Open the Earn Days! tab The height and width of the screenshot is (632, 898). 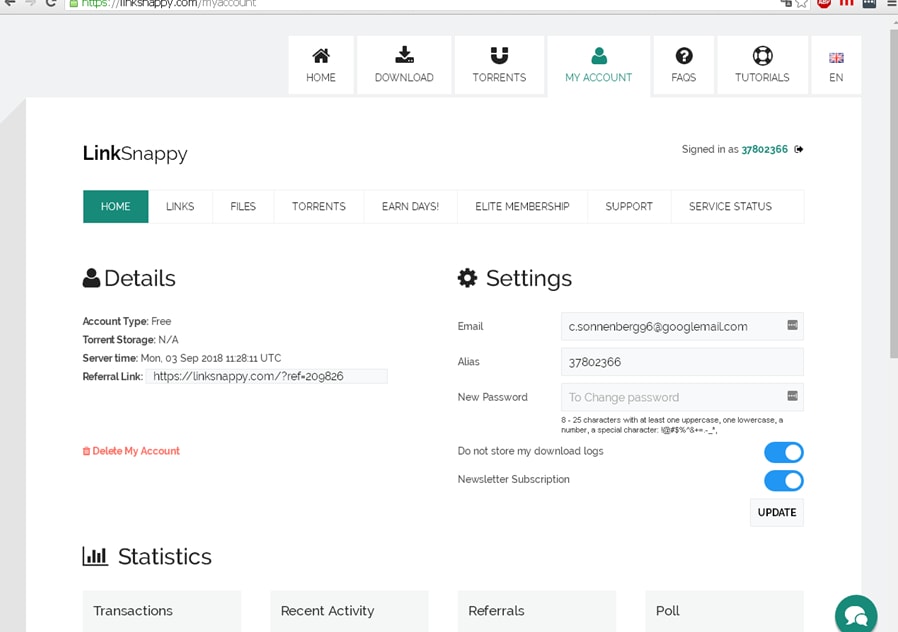(x=410, y=207)
